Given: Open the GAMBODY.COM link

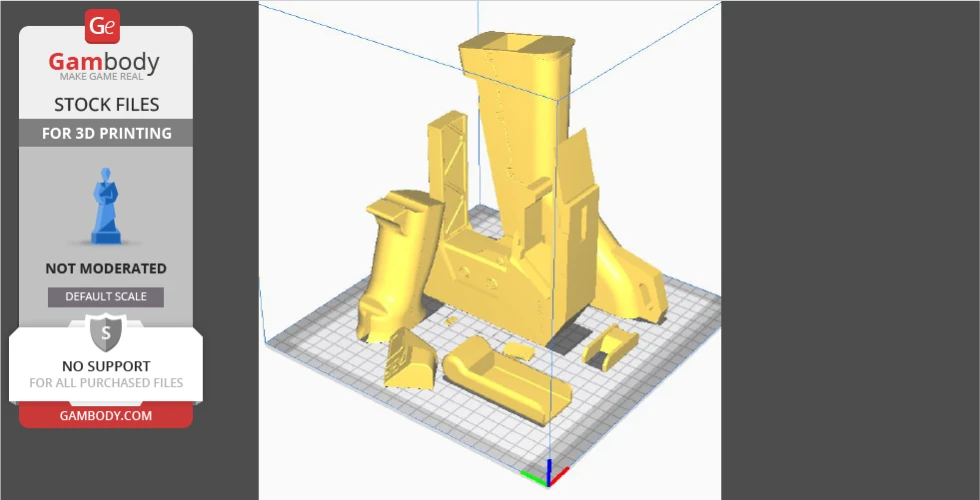Looking at the screenshot, I should tap(105, 415).
